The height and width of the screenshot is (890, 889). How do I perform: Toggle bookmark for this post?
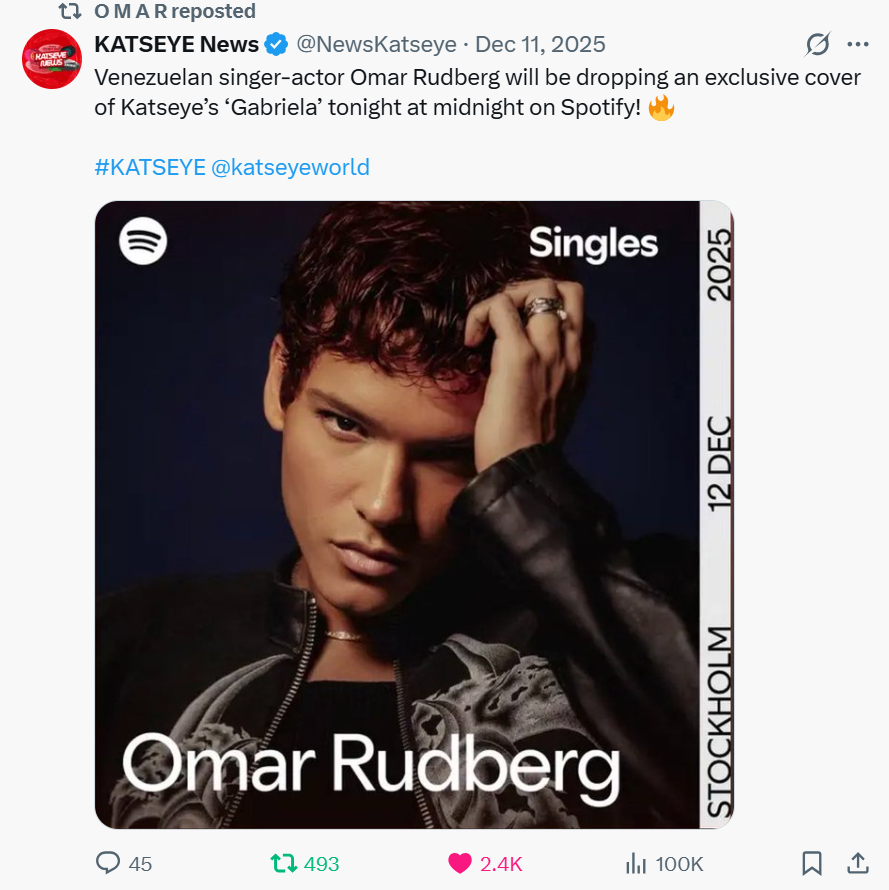coord(812,863)
